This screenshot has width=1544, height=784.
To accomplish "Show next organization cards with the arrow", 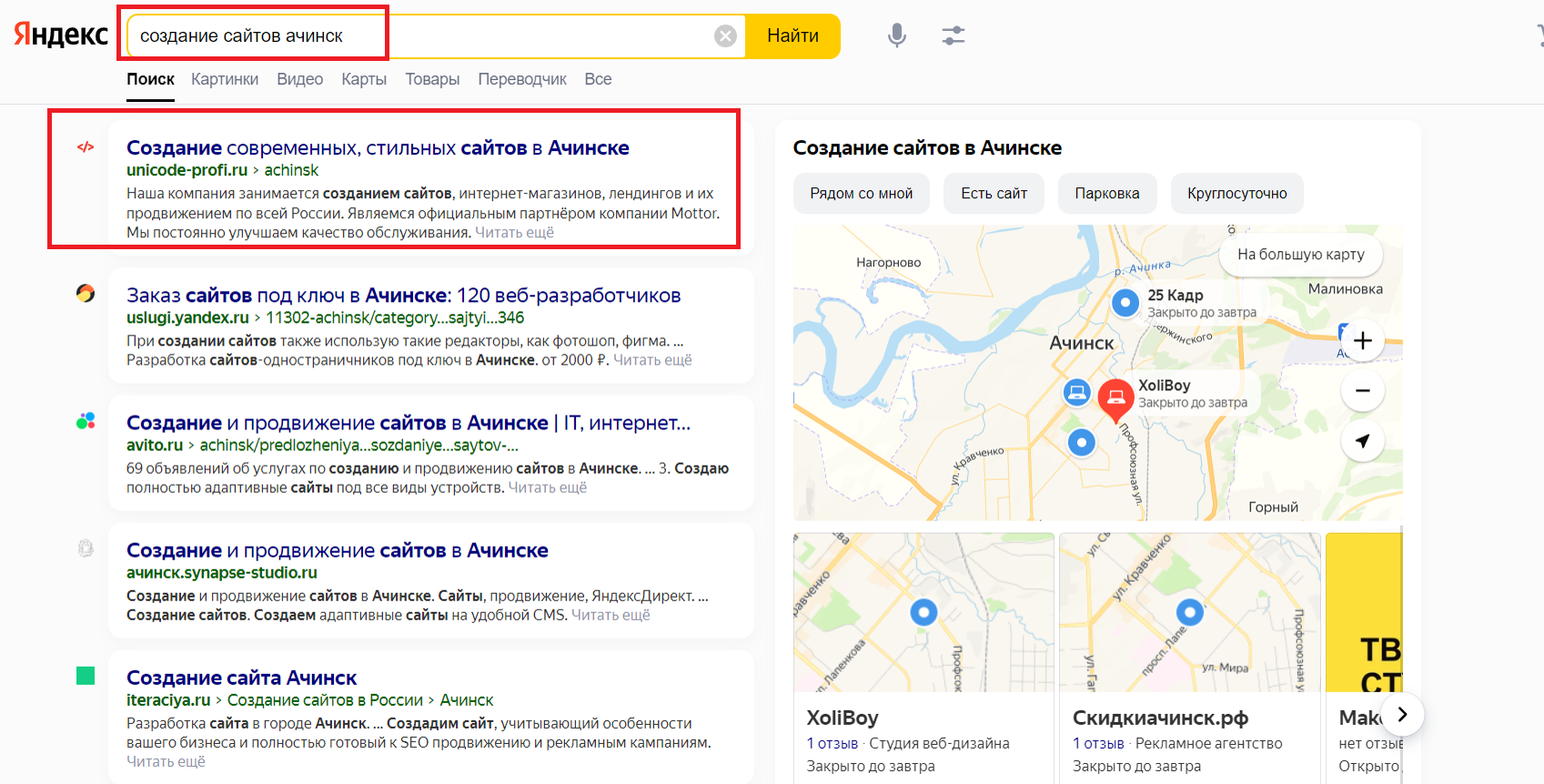I will [1402, 715].
